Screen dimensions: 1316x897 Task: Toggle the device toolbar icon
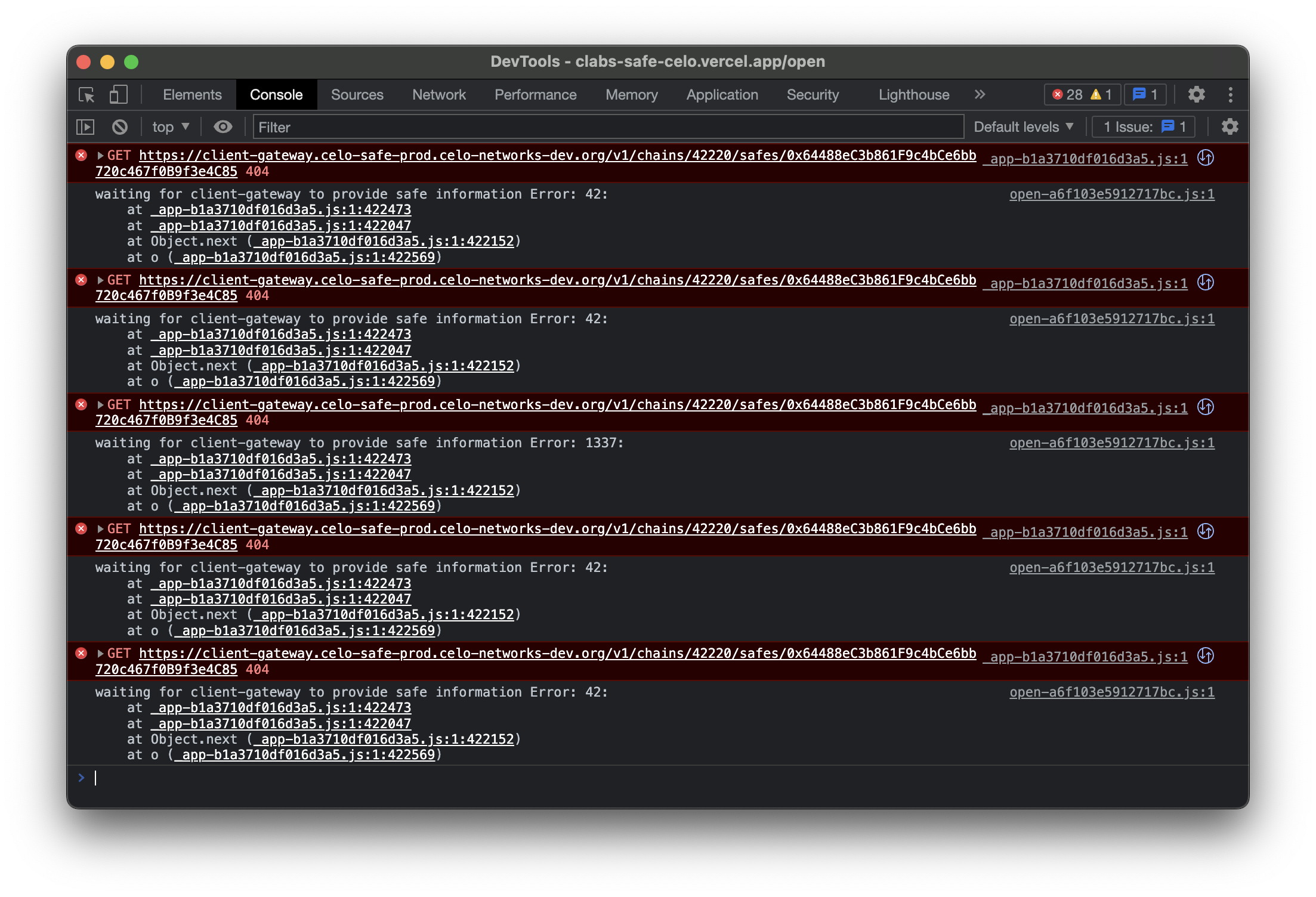pos(118,95)
